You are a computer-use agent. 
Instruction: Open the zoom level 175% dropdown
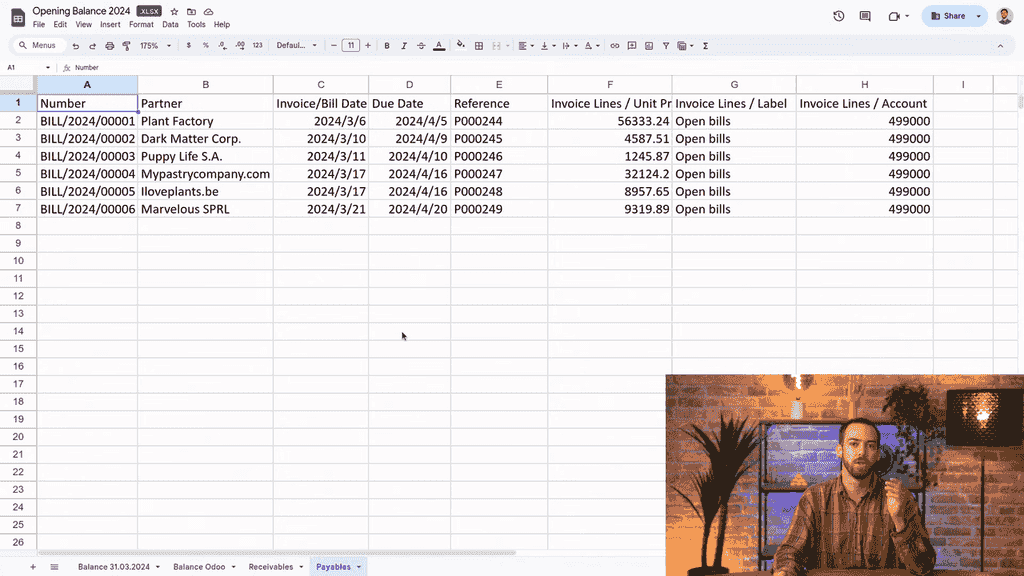(x=155, y=46)
